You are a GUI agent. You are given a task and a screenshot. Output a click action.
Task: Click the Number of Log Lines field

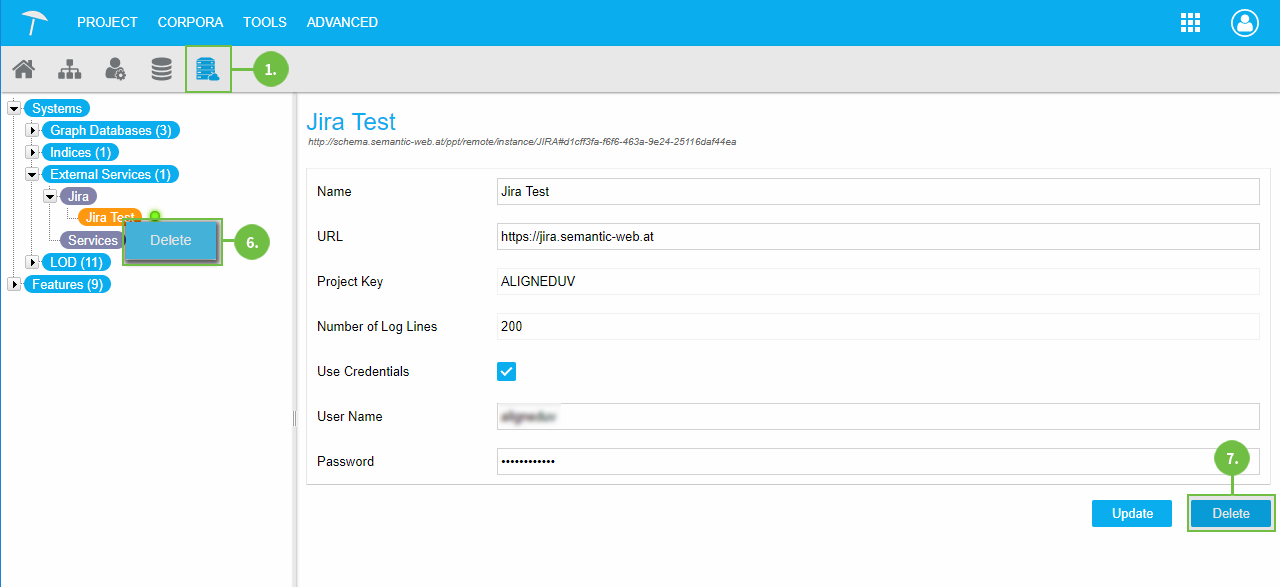[878, 326]
